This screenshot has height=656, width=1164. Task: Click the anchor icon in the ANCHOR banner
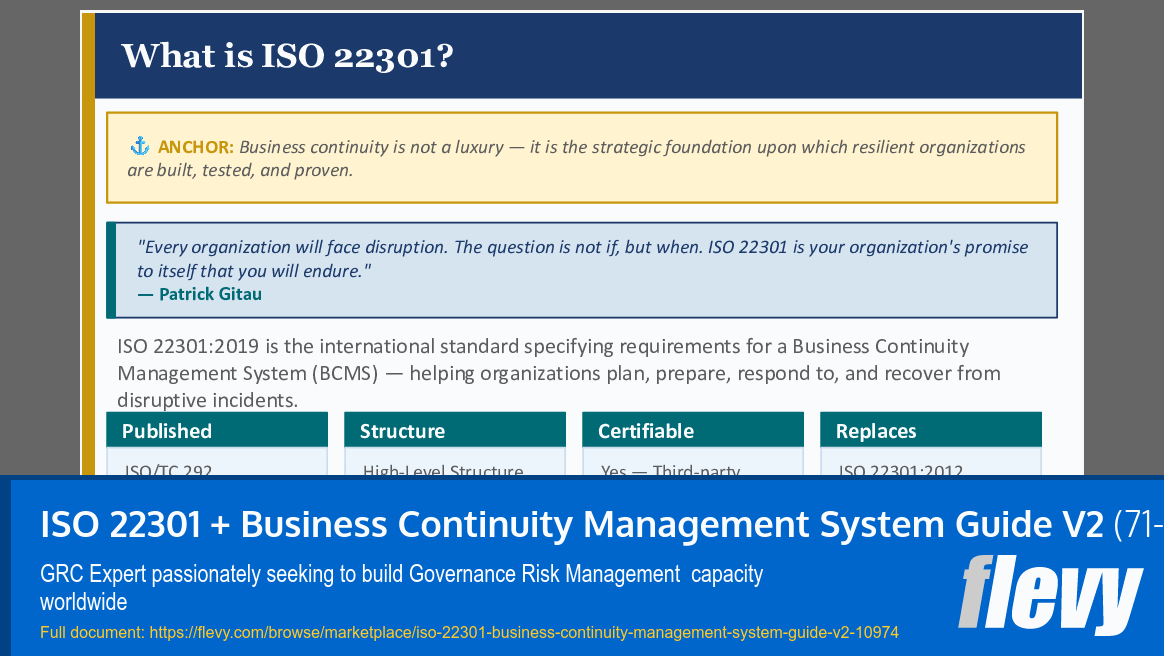(139, 145)
